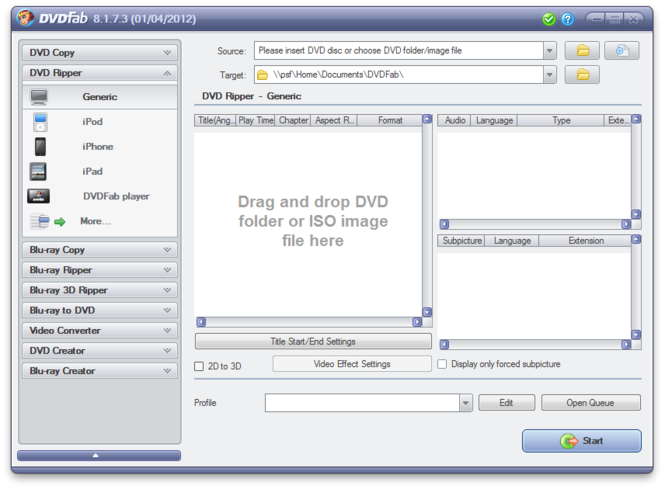Choose the Generic ripper mode label

tap(100, 97)
